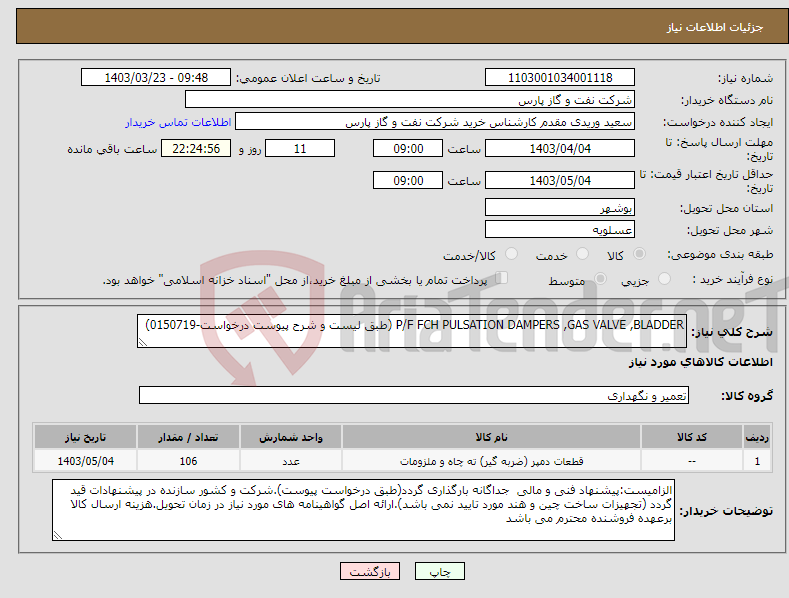
Task: Click the buyer organization name field
Action: (410, 100)
